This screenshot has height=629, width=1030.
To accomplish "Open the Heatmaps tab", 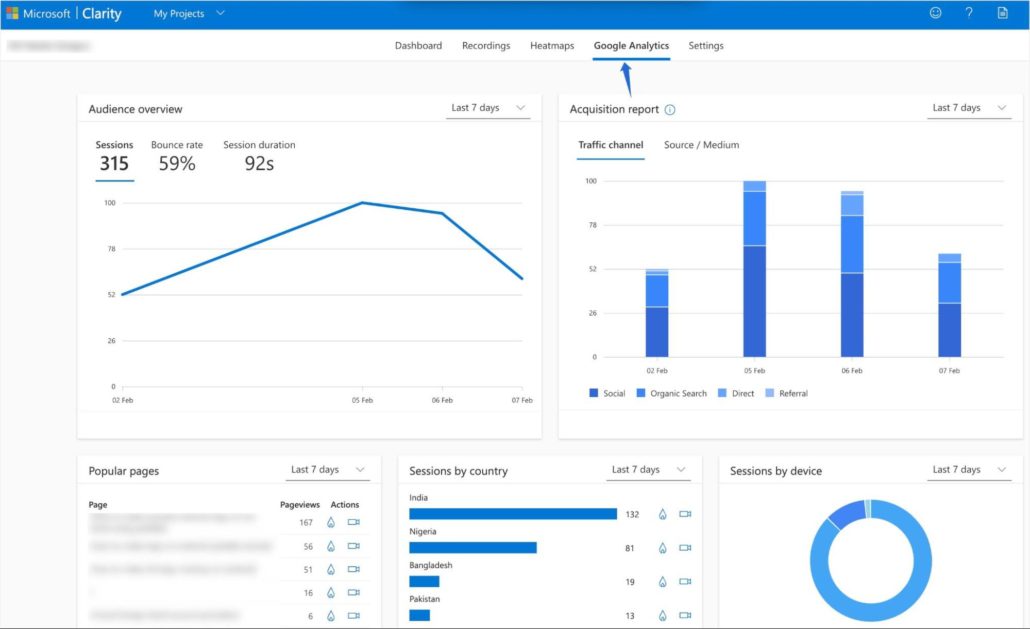I will click(552, 45).
